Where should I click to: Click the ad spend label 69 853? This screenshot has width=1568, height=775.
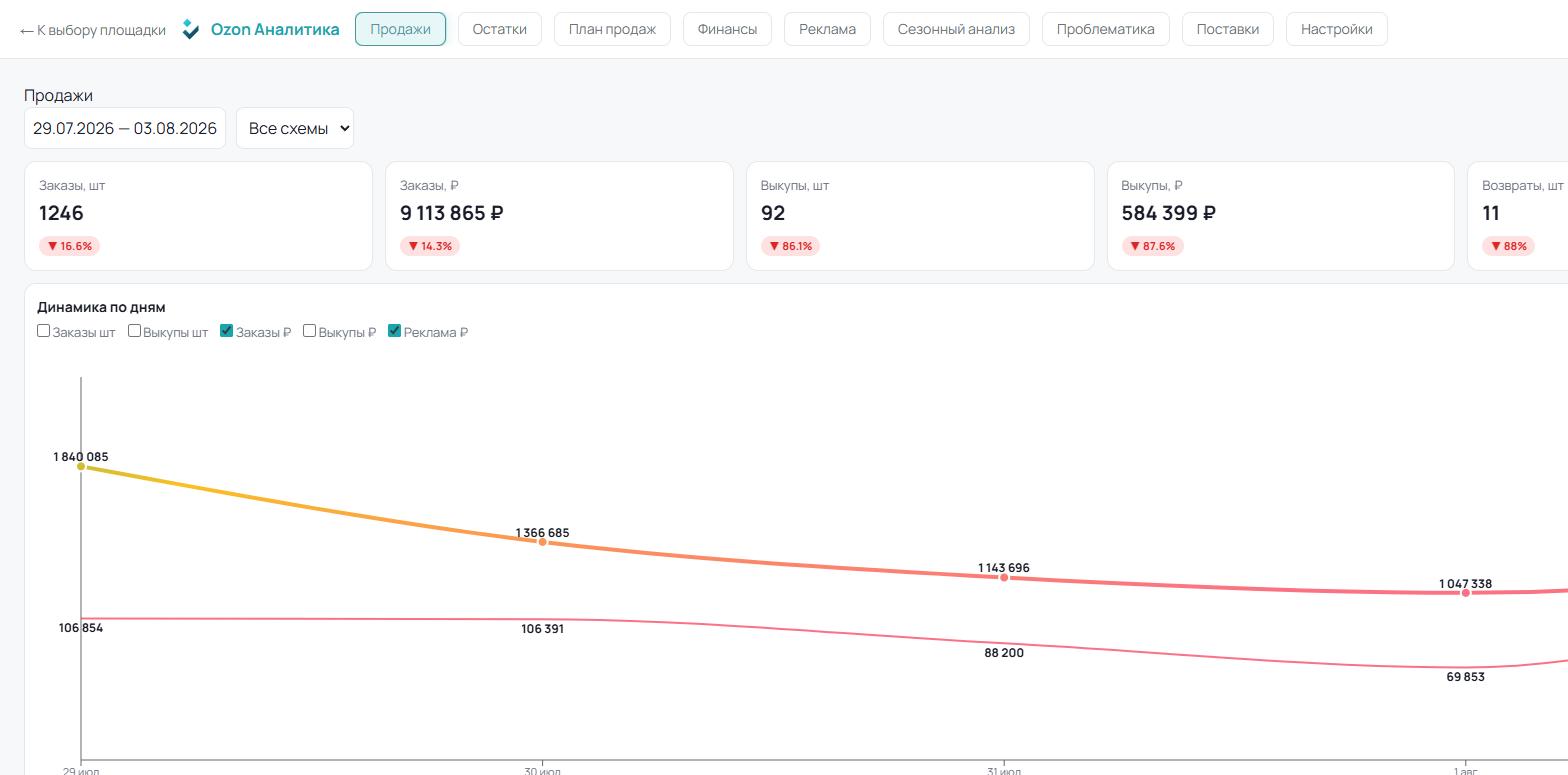pyautogui.click(x=1466, y=677)
